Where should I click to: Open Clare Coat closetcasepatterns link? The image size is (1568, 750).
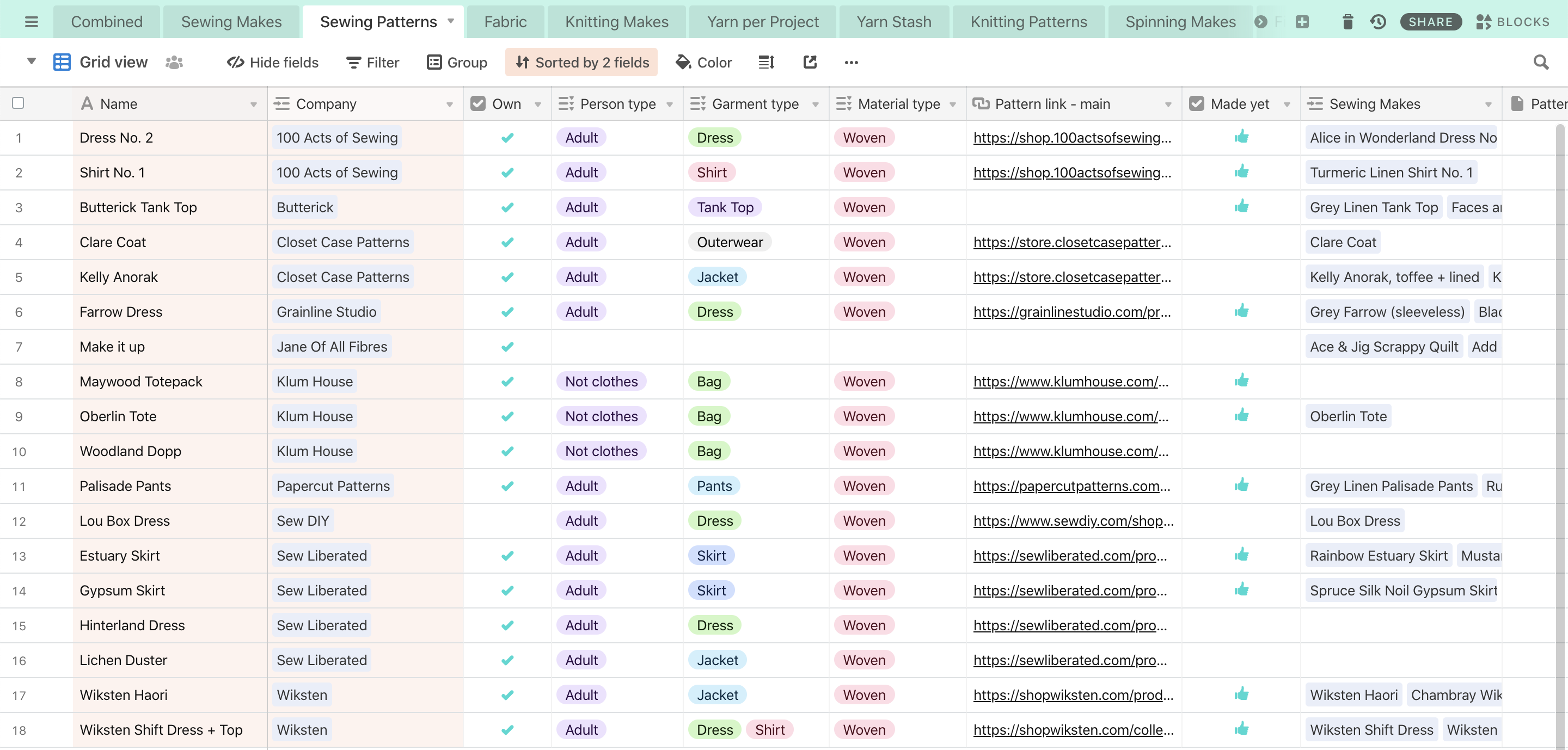point(1072,243)
